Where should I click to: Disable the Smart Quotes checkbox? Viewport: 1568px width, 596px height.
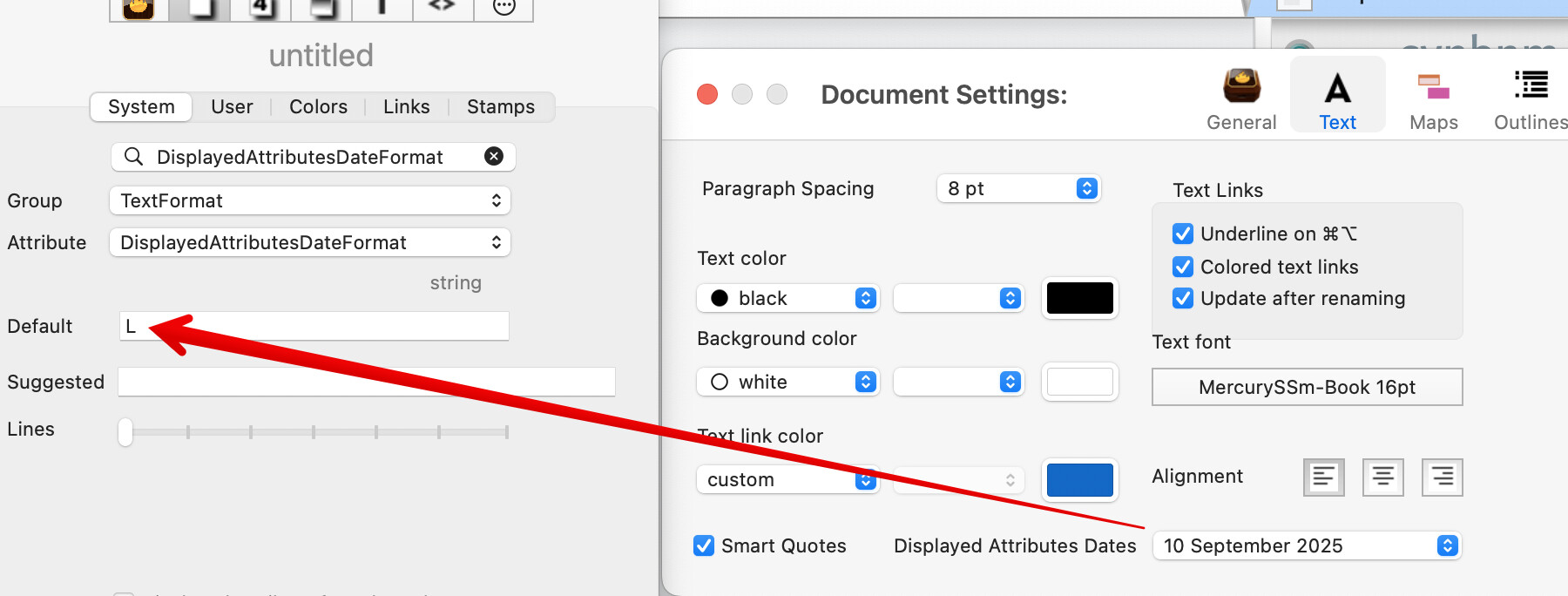point(704,545)
